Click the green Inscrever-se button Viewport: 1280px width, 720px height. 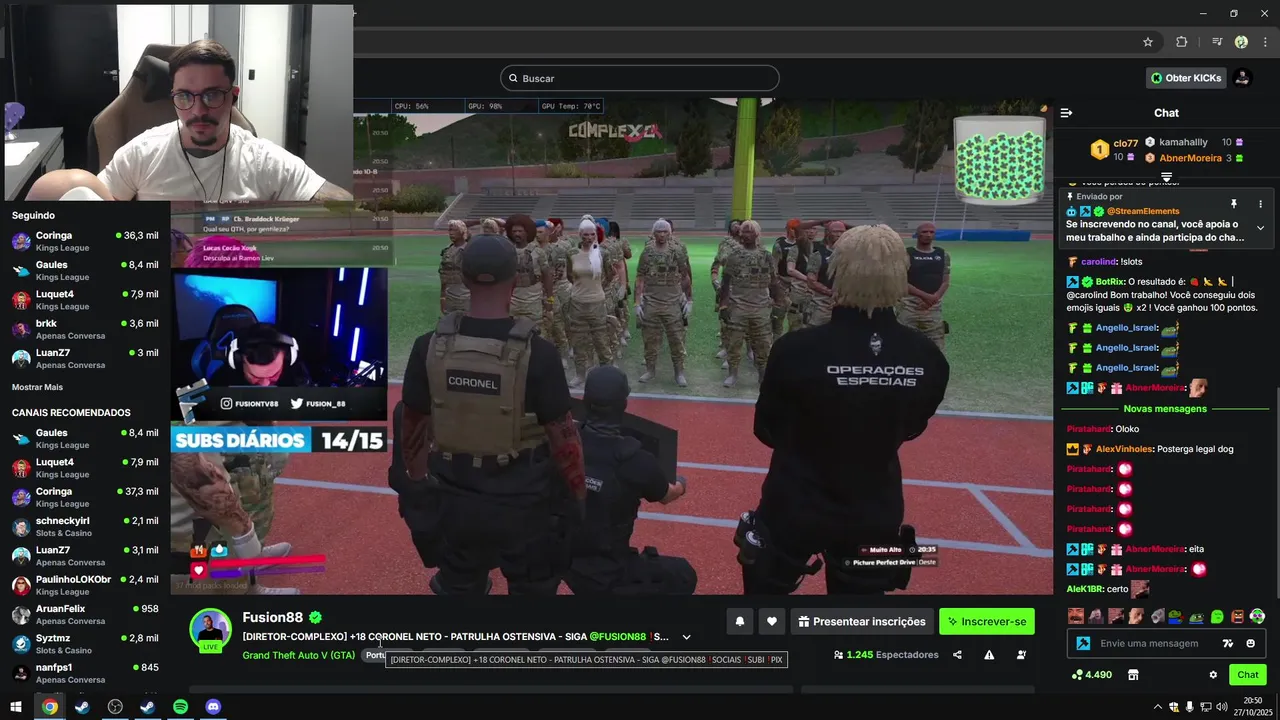click(987, 622)
